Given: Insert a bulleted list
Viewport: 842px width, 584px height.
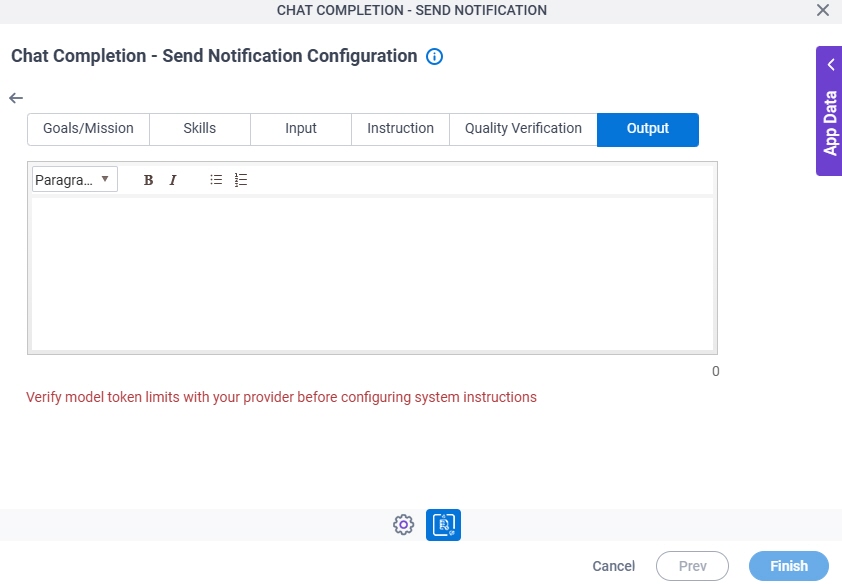Looking at the screenshot, I should (216, 180).
